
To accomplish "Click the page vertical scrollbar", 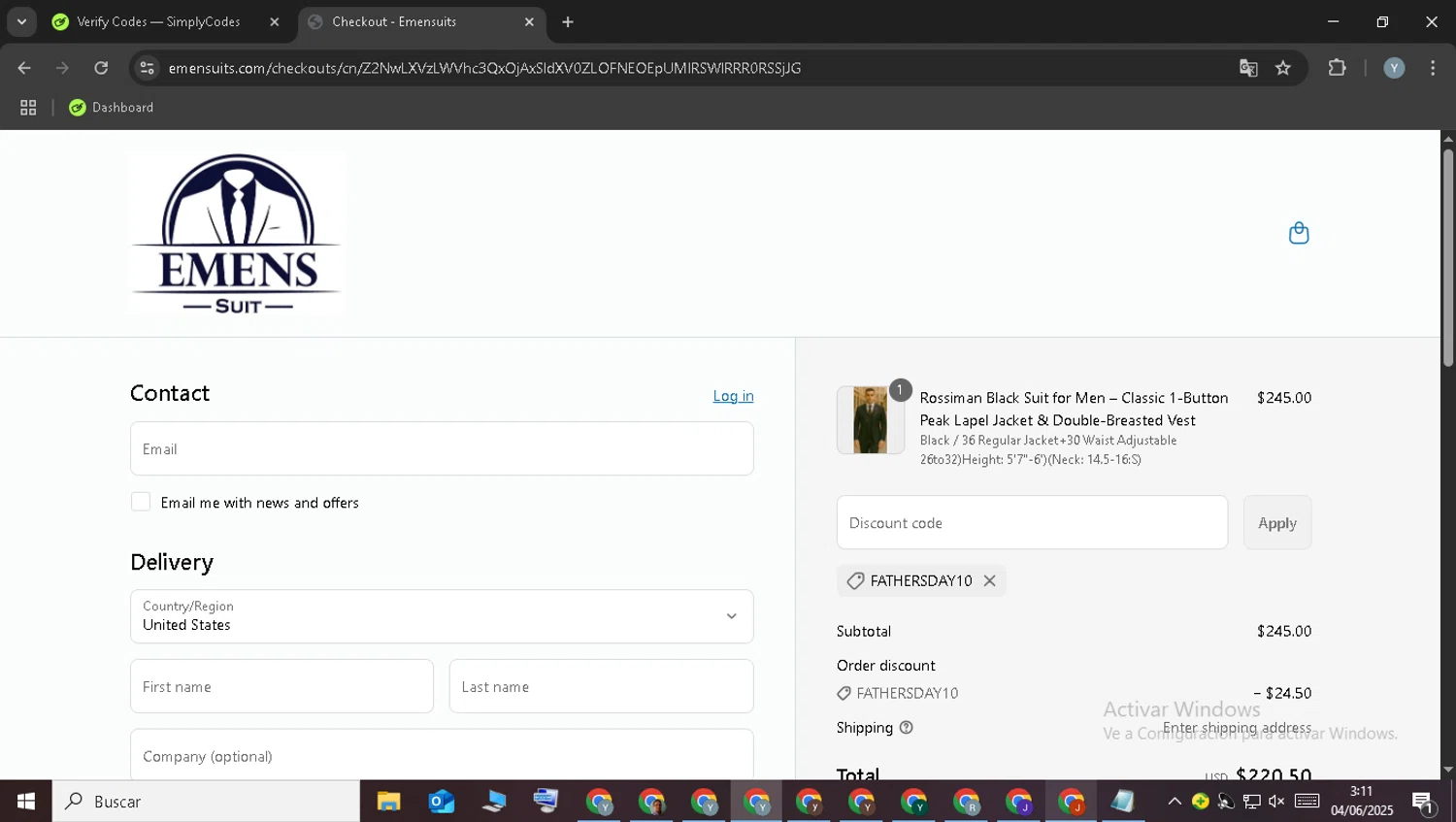I will click(1447, 257).
